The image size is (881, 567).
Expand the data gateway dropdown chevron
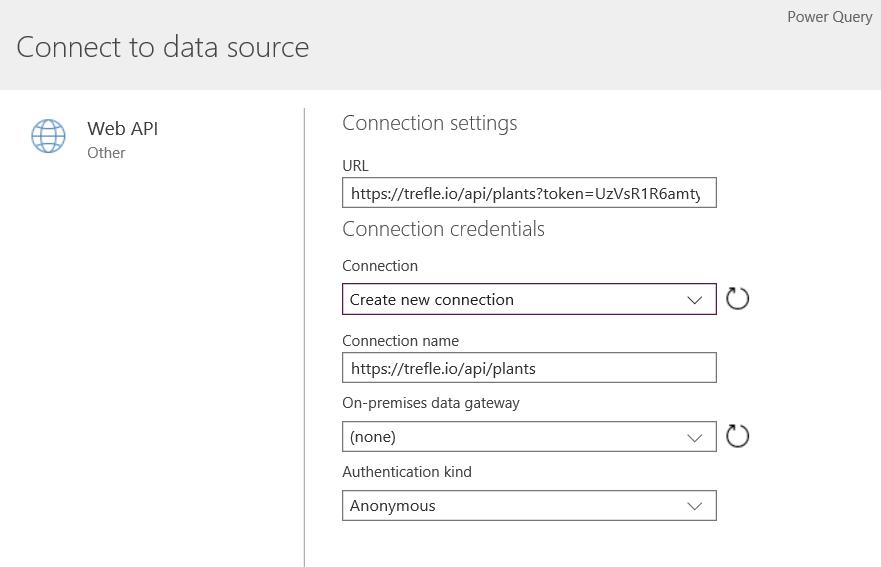pyautogui.click(x=695, y=437)
